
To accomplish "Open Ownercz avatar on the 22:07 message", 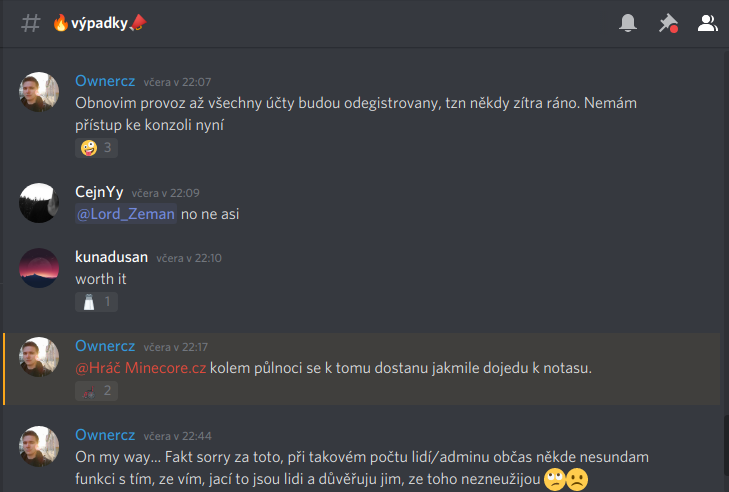I will click(x=39, y=92).
